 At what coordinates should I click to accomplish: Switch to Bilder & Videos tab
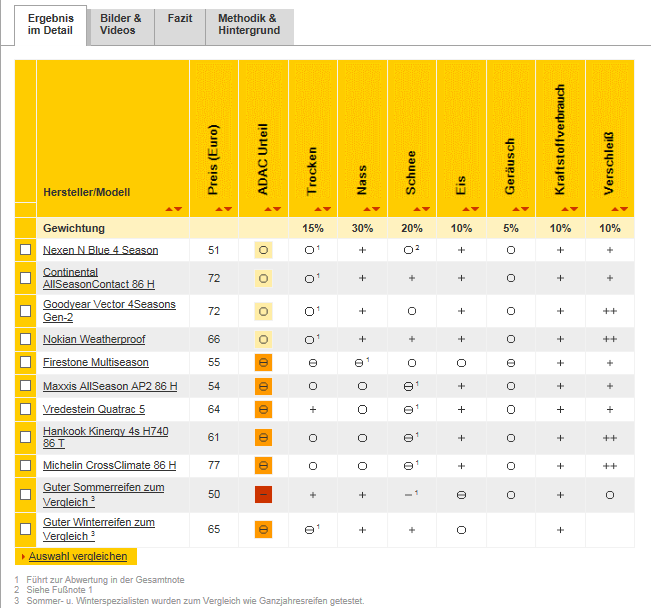tap(121, 26)
